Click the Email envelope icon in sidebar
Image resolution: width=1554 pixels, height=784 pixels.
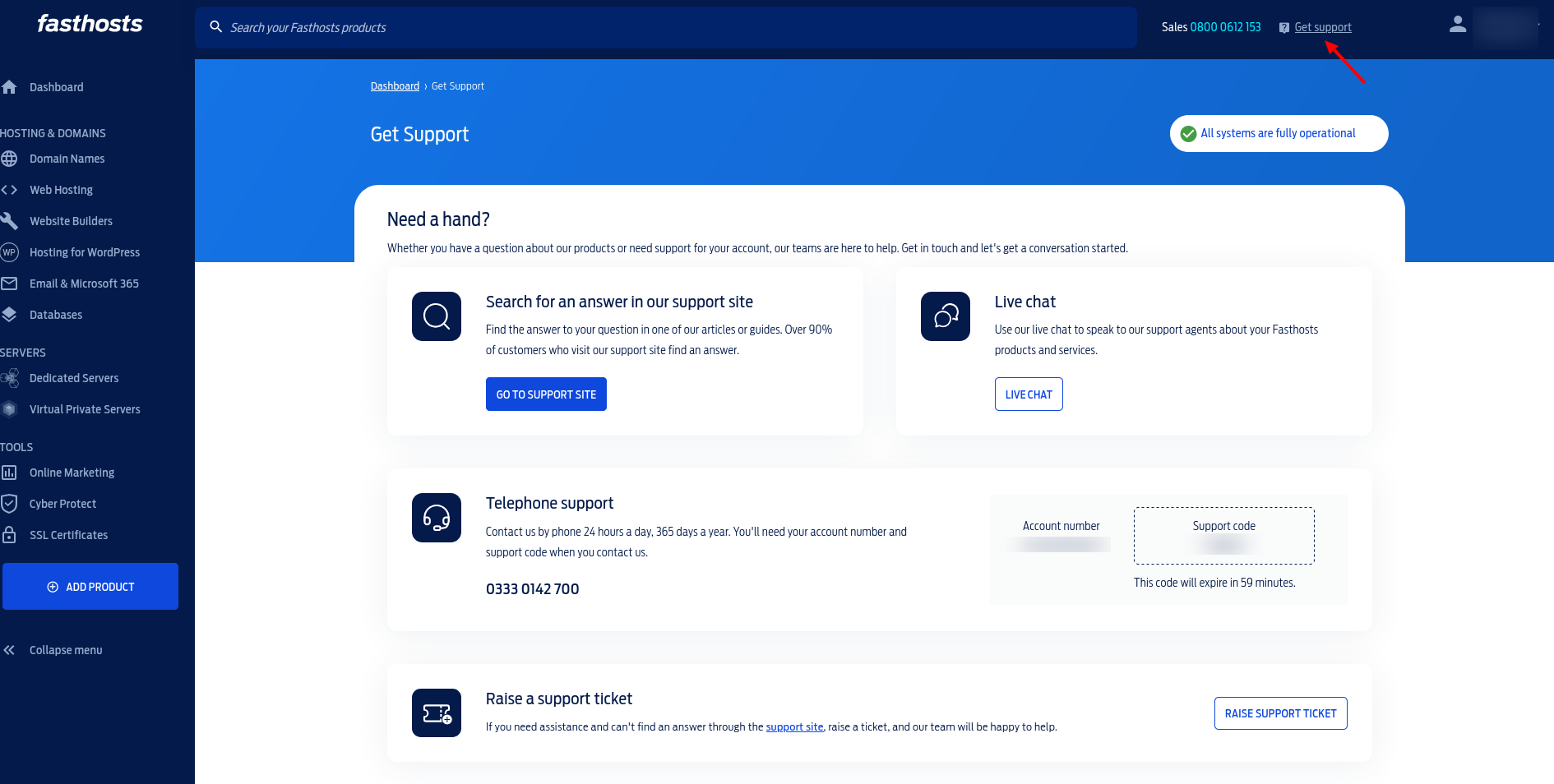pos(9,284)
